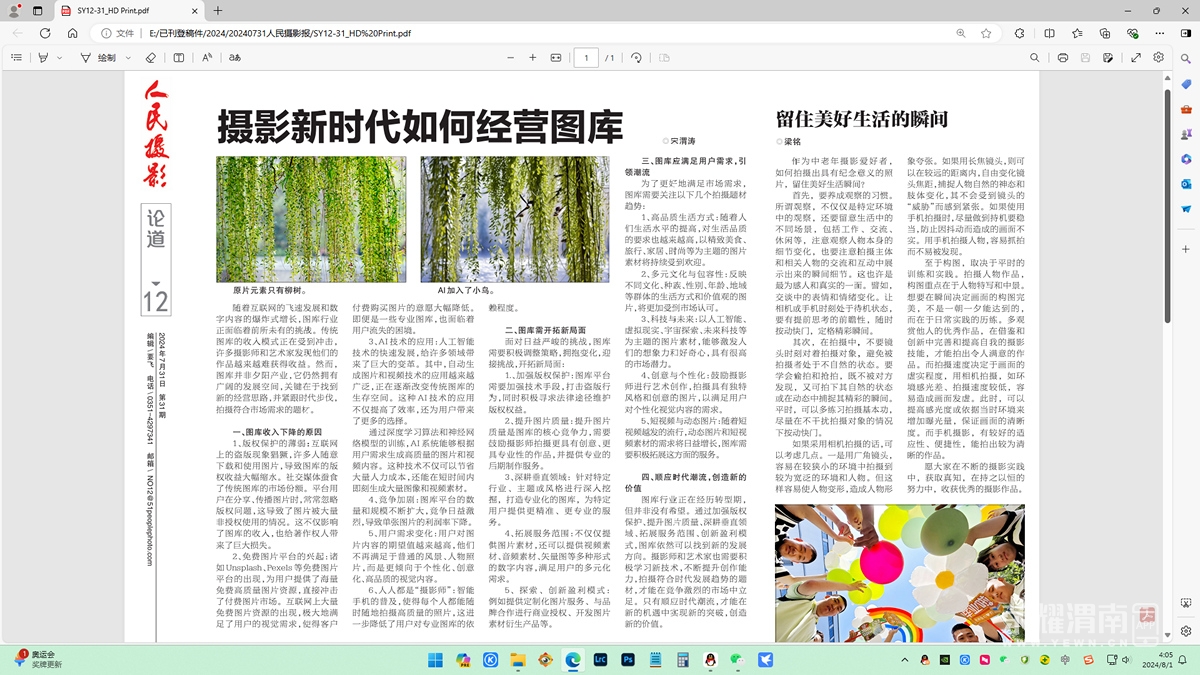The width and height of the screenshot is (1200, 675).
Task: Click the page number input field
Action: point(585,58)
